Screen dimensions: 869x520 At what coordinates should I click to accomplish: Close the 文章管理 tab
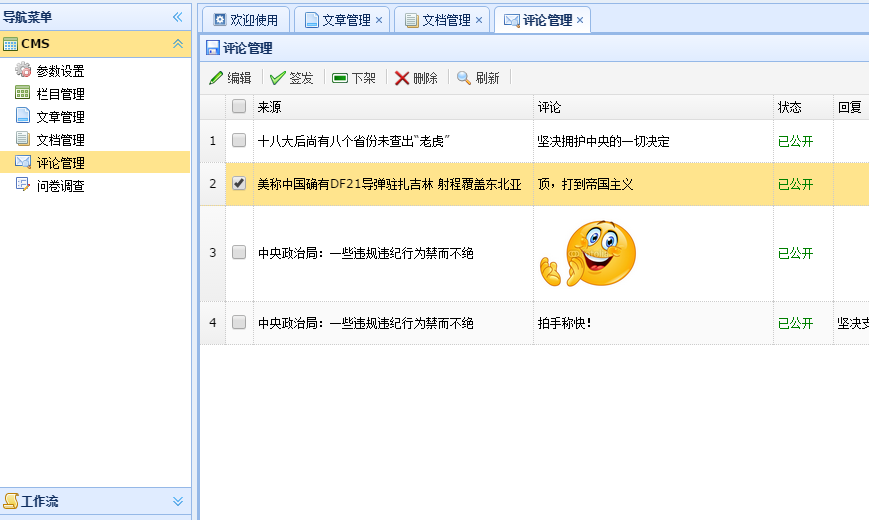point(379,20)
